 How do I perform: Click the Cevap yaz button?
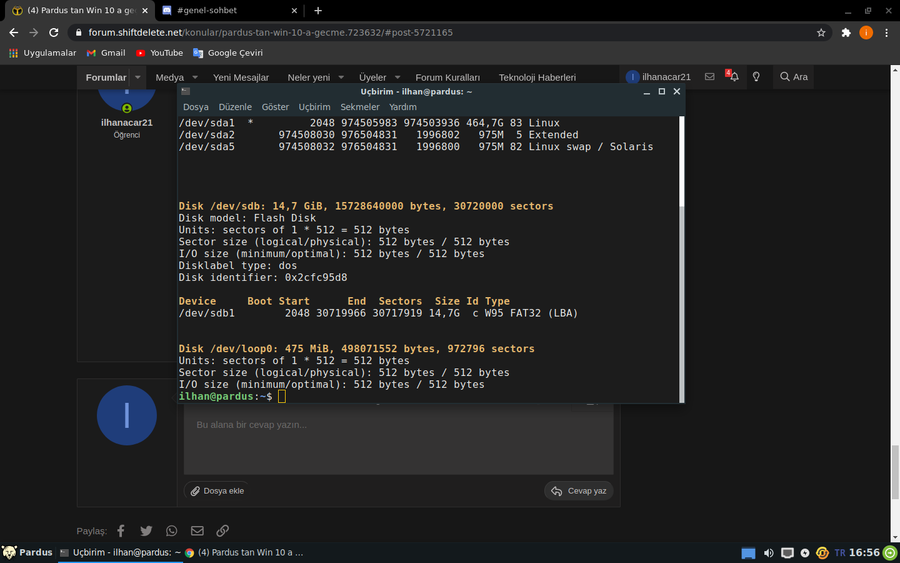579,491
